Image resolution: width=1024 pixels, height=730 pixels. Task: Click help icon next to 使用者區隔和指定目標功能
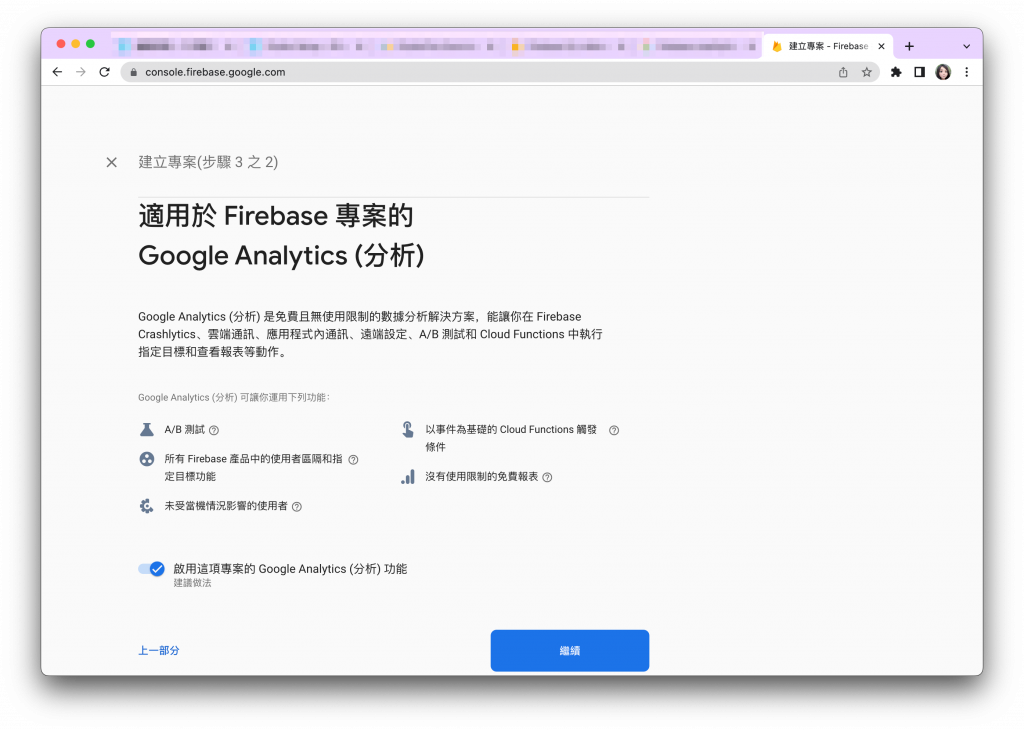click(x=353, y=460)
